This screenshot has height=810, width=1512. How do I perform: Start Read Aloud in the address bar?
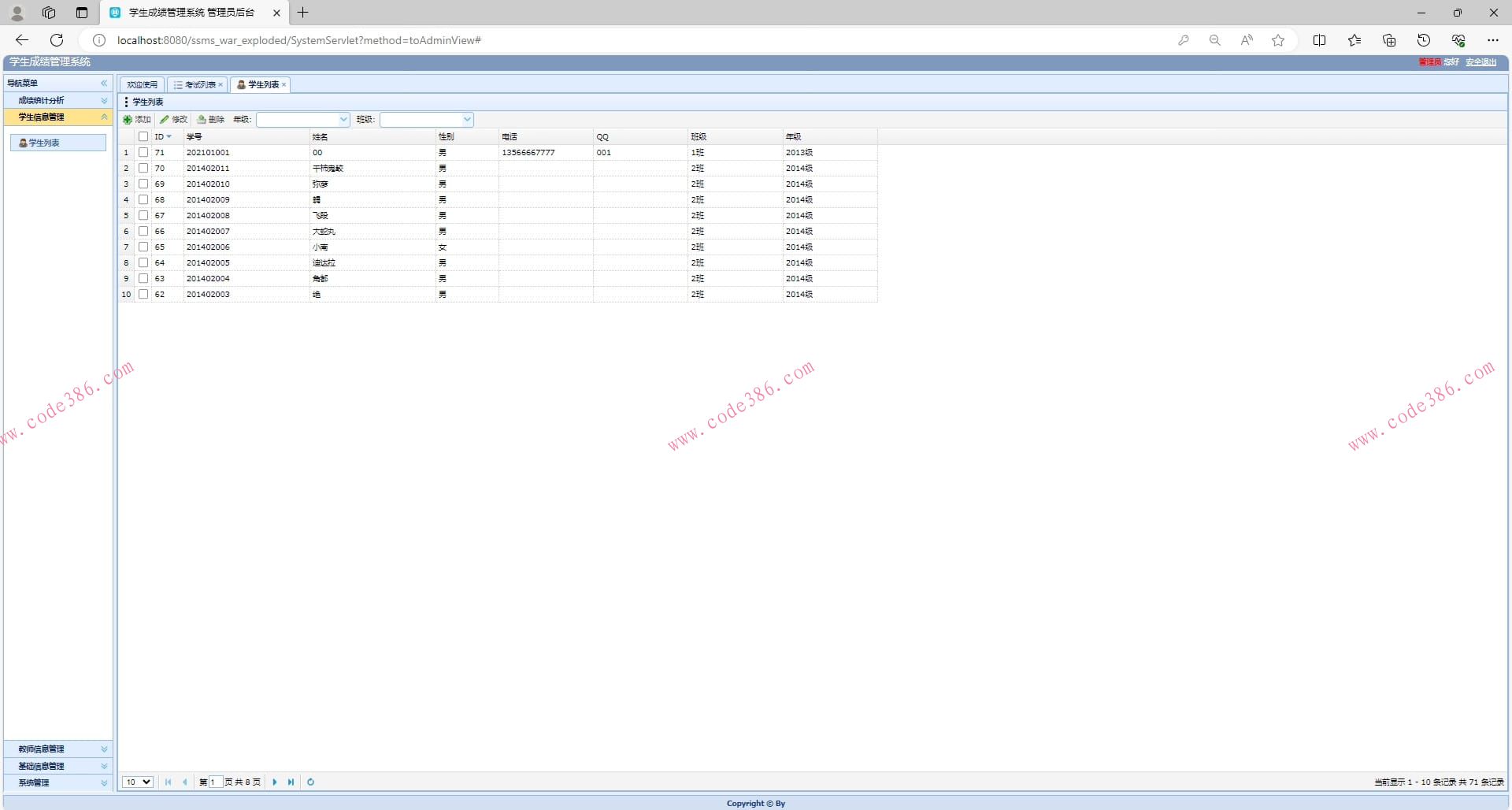(1247, 40)
